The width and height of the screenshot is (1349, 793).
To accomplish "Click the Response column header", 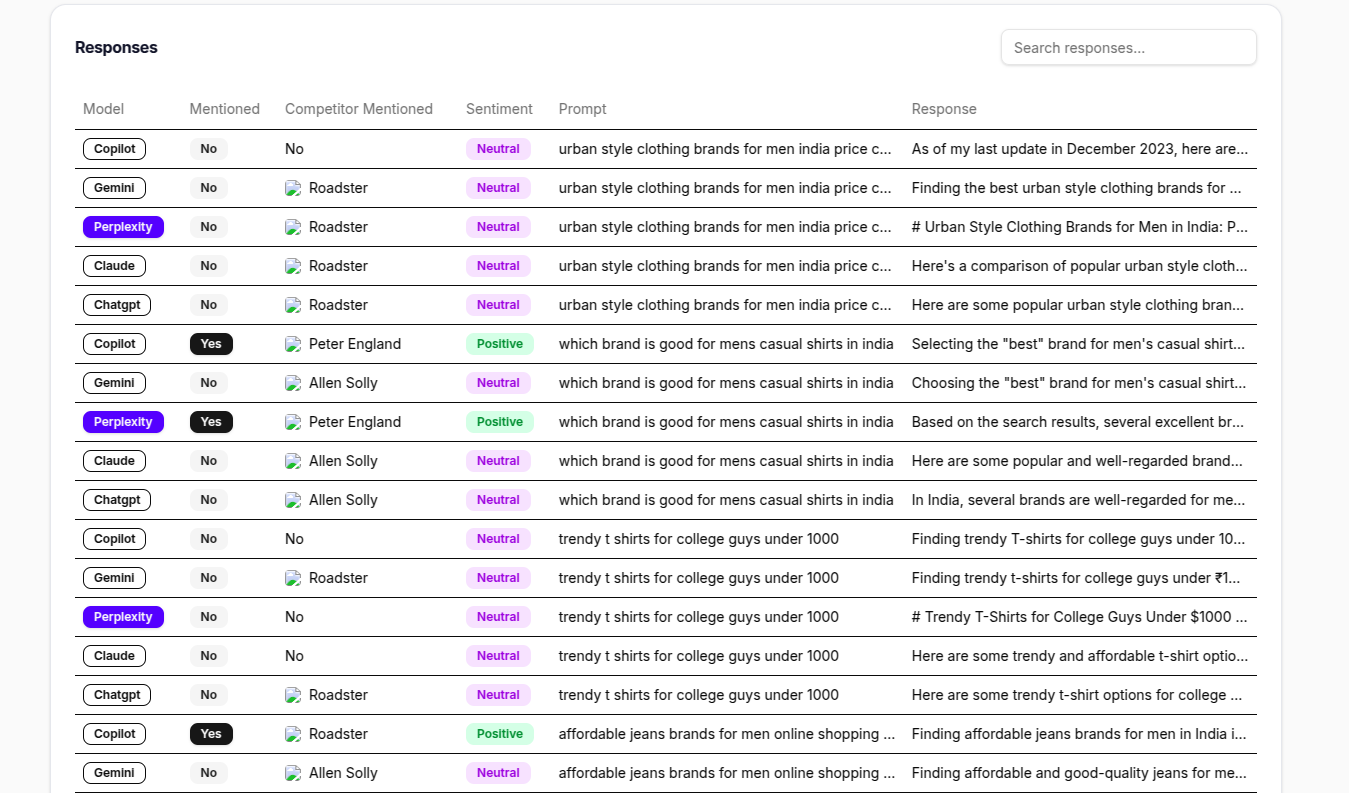I will pyautogui.click(x=944, y=109).
